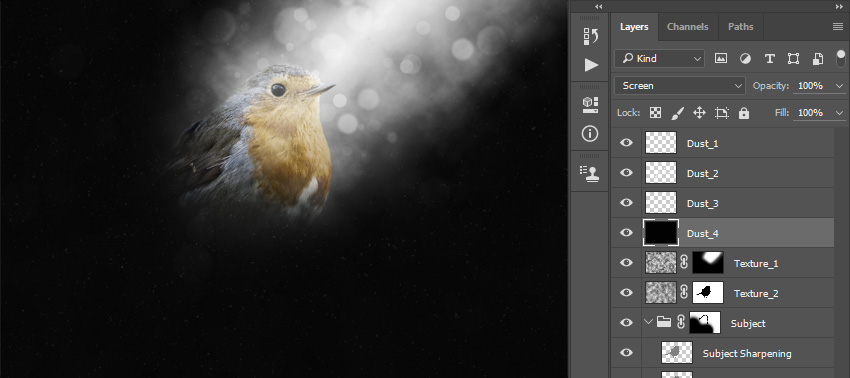
Task: Select the Texture_1 layer thumbnail
Action: pos(661,262)
